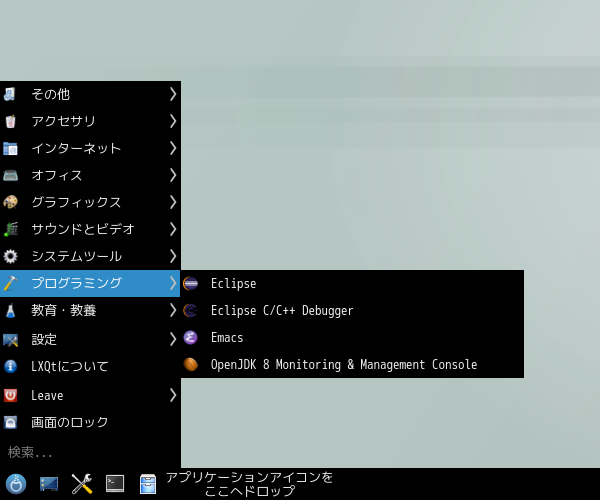This screenshot has height=500, width=600.
Task: Select the プログラミング menu category
Action: [90, 283]
